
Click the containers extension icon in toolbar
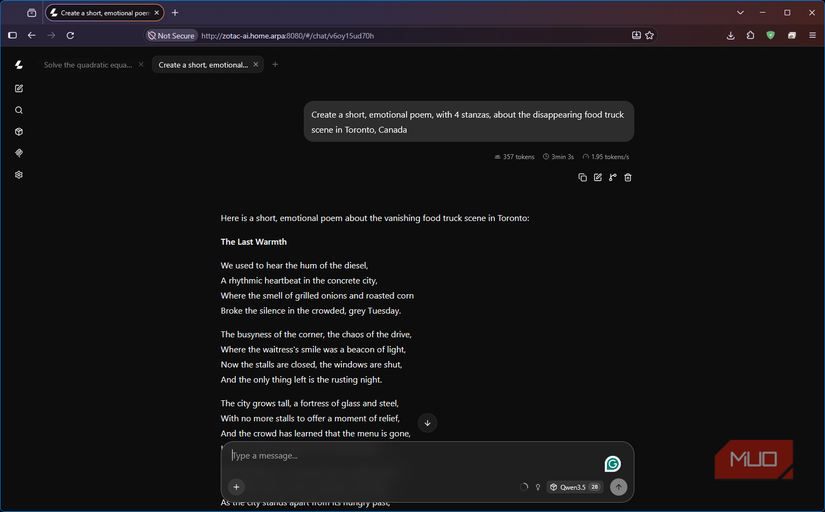(x=792, y=35)
